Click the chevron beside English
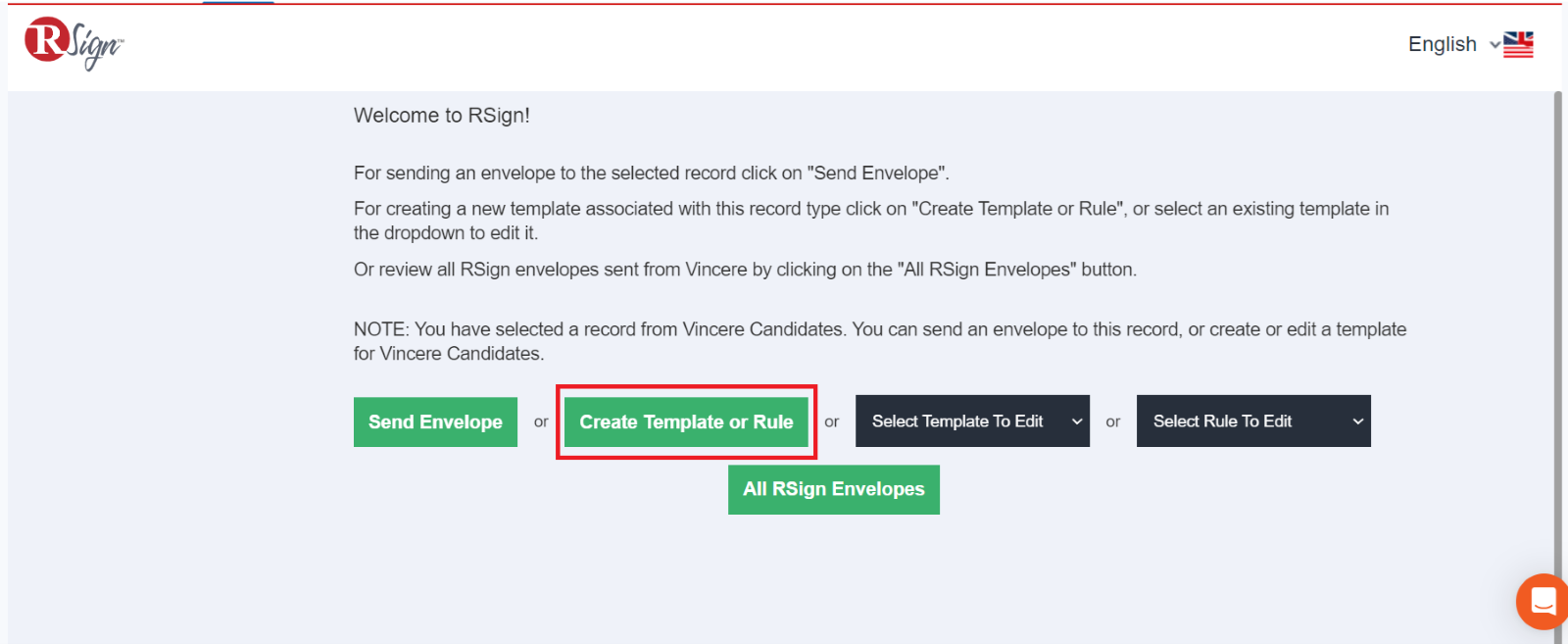The height and width of the screenshot is (644, 1568). (x=1494, y=44)
